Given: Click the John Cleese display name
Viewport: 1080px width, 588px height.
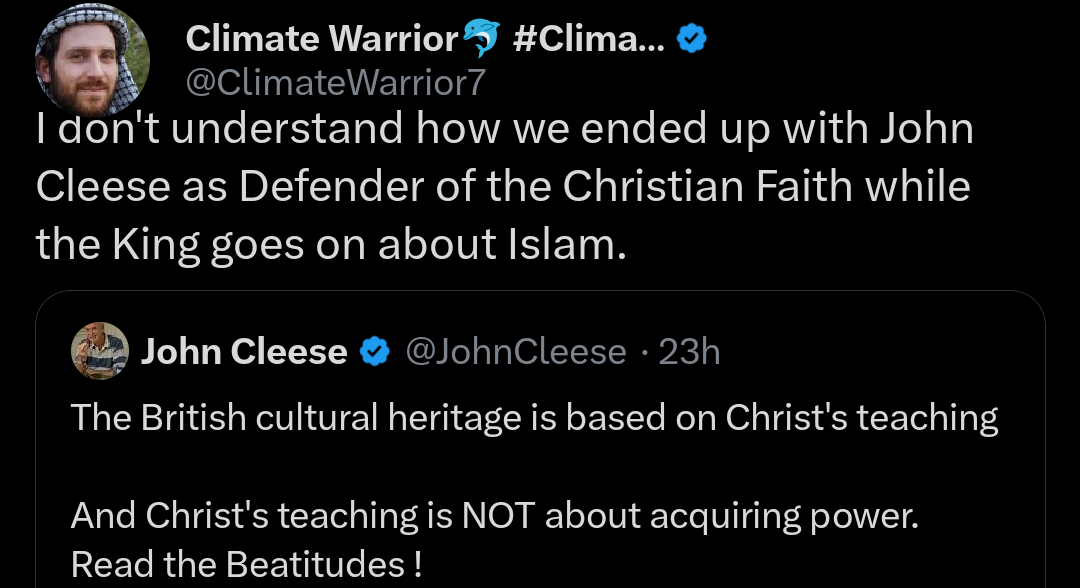Looking at the screenshot, I should (244, 352).
